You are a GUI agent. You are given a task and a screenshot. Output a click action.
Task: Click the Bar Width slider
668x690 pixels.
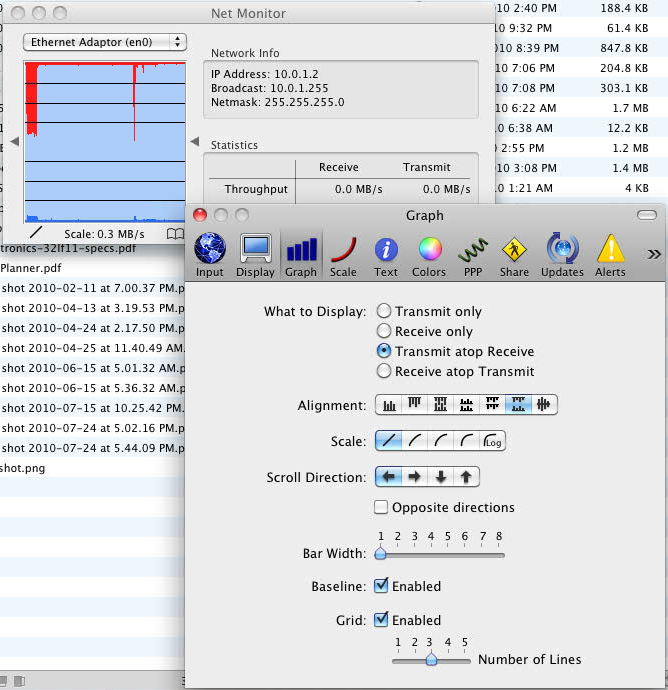[440, 554]
